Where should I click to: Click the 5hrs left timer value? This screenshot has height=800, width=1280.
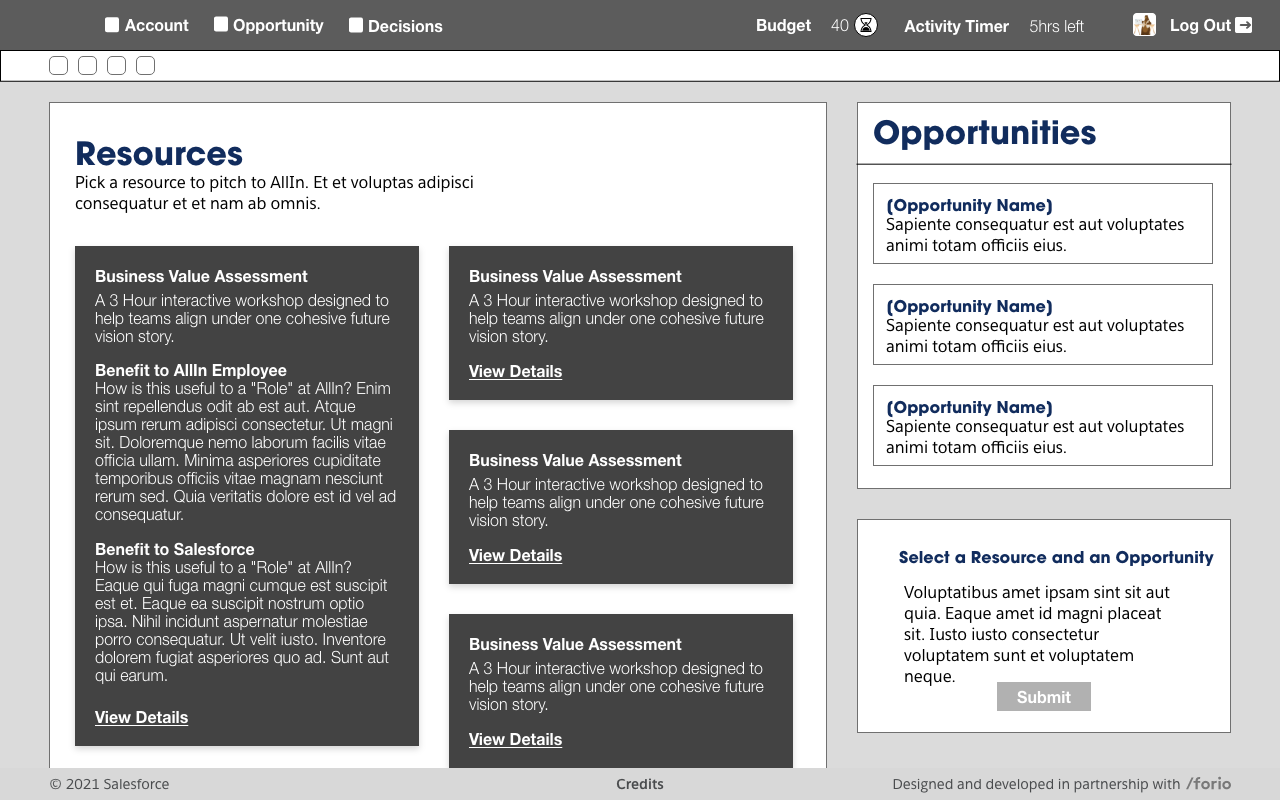[1056, 26]
